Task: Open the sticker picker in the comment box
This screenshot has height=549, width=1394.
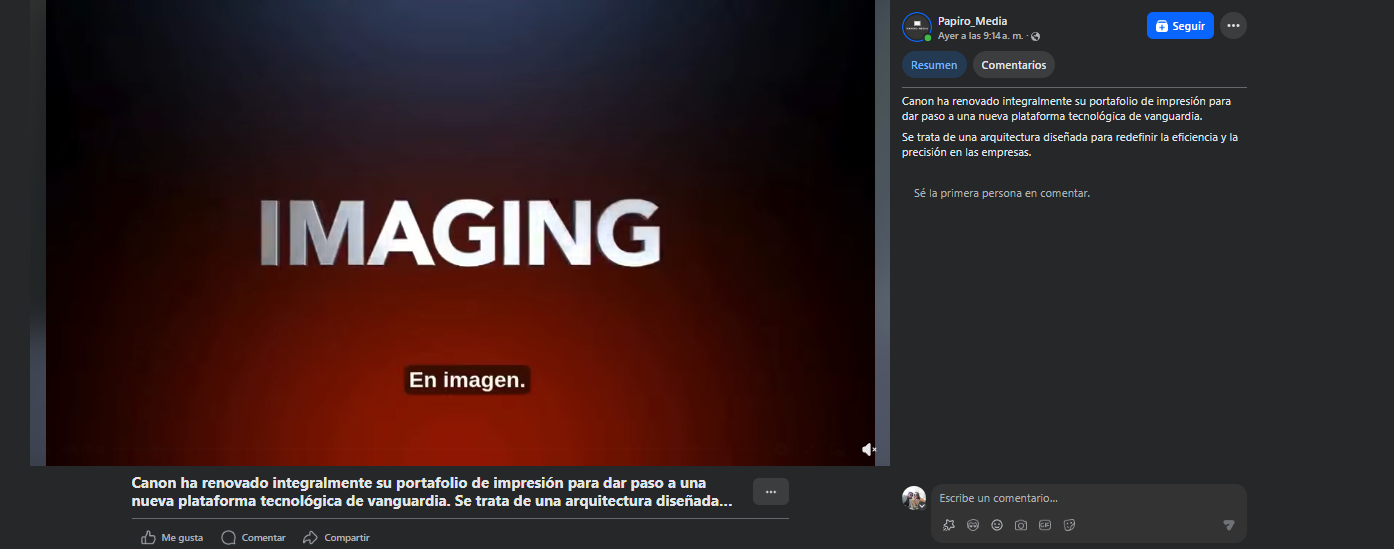Action: pos(1069,525)
